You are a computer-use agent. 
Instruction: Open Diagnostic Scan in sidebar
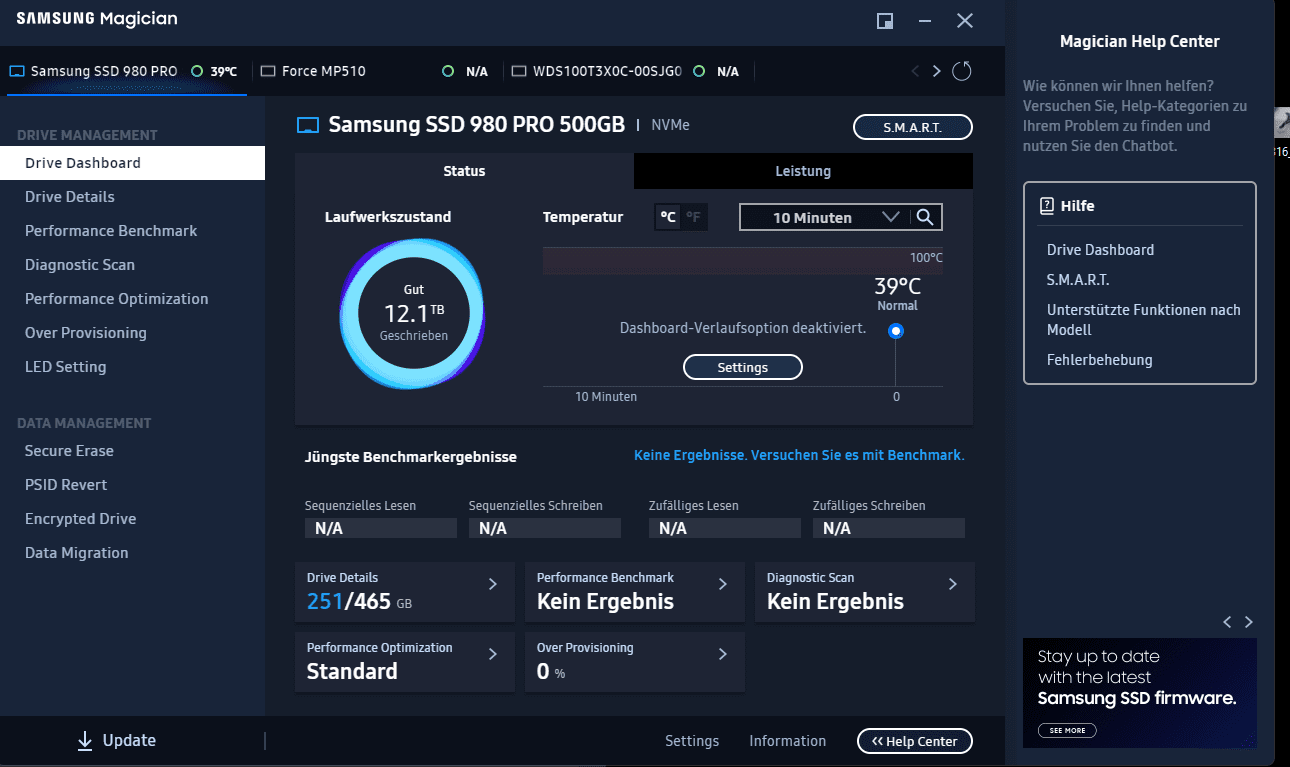tap(132, 265)
